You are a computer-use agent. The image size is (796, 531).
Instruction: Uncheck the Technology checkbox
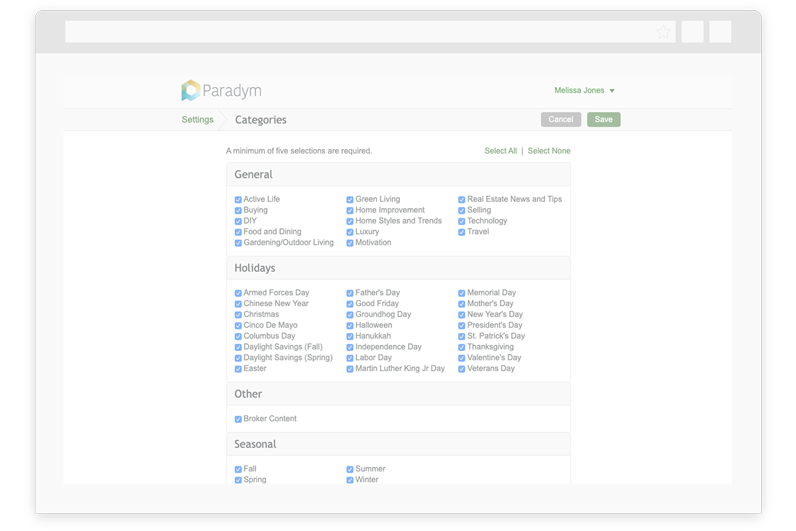461,221
